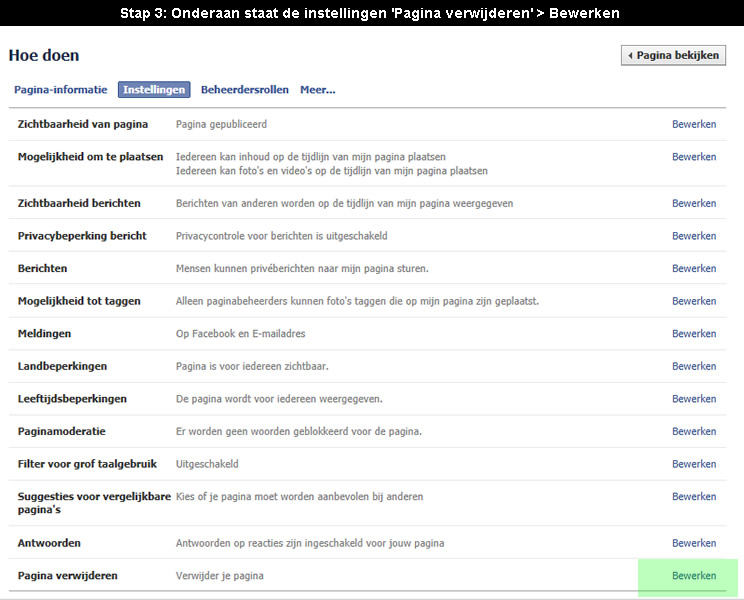Click 'Antwoorden op reacties zijn ingeschakeld' text
Viewport: 744px width, 600px height.
[310, 543]
